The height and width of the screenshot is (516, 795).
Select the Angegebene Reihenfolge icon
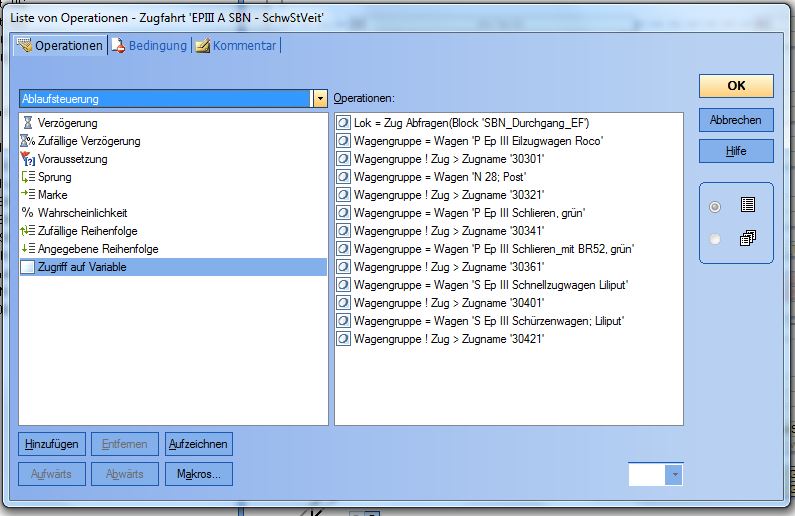pos(28,249)
